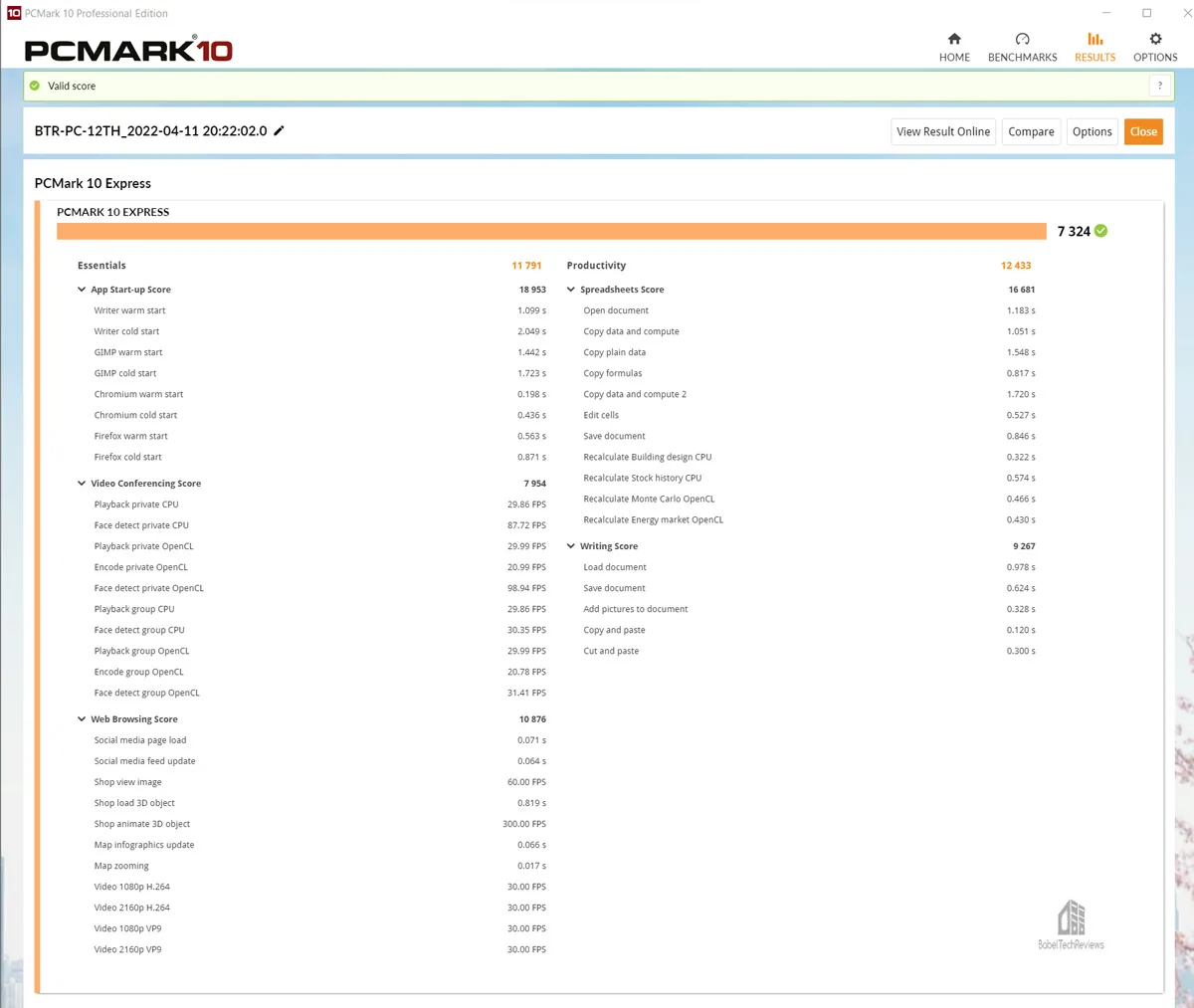Select the Writer cold start row
Viewport: 1194px width, 1008px height.
coord(319,331)
